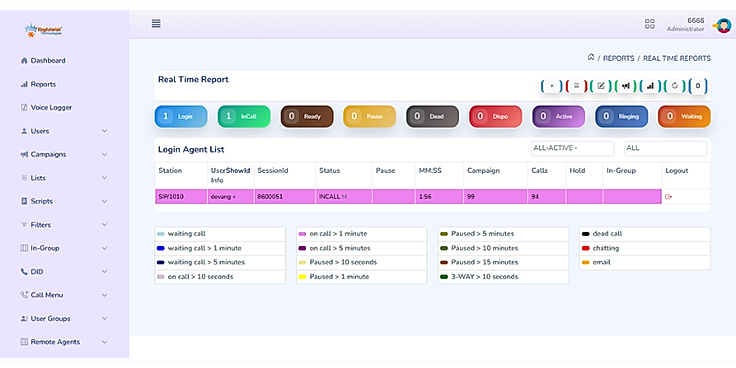Expand the Campaigns submenu chevron
Image resolution: width=736 pixels, height=368 pixels.
tap(104, 154)
